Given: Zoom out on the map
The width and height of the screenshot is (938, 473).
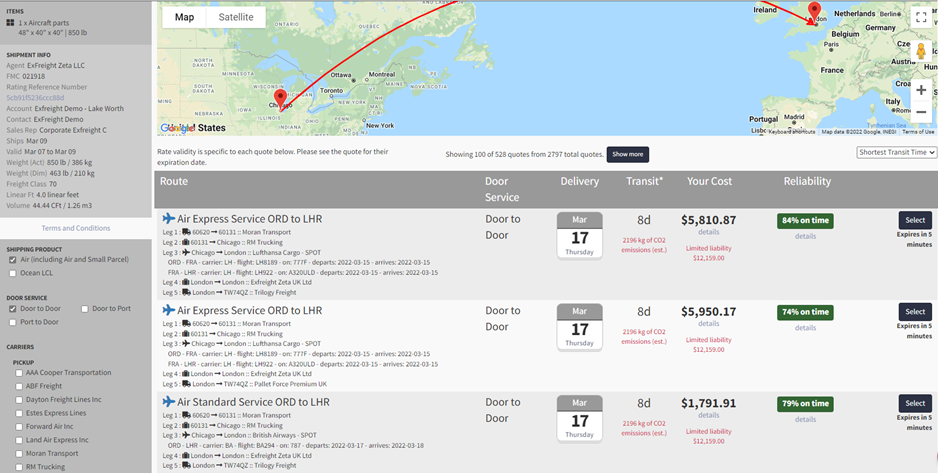Looking at the screenshot, I should pos(921,112).
